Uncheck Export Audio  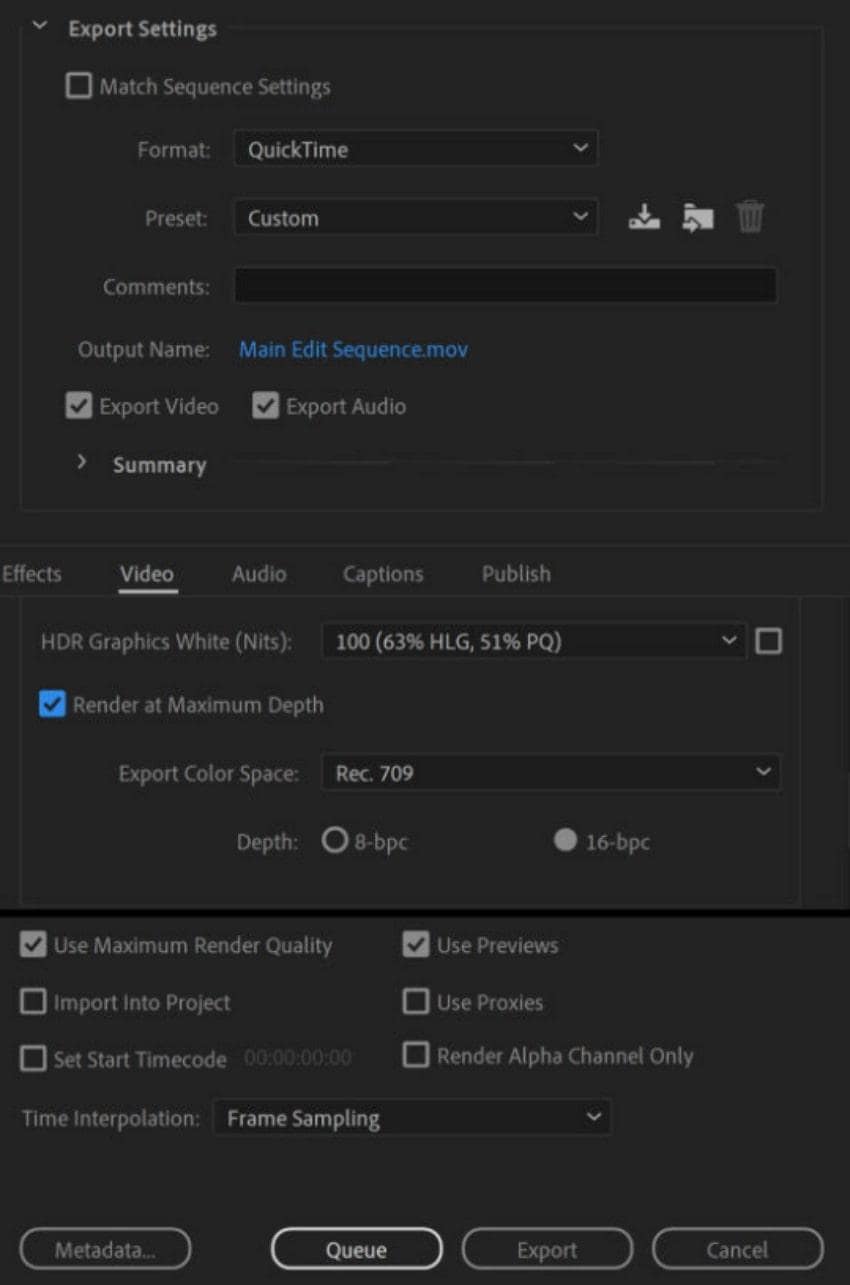point(265,405)
